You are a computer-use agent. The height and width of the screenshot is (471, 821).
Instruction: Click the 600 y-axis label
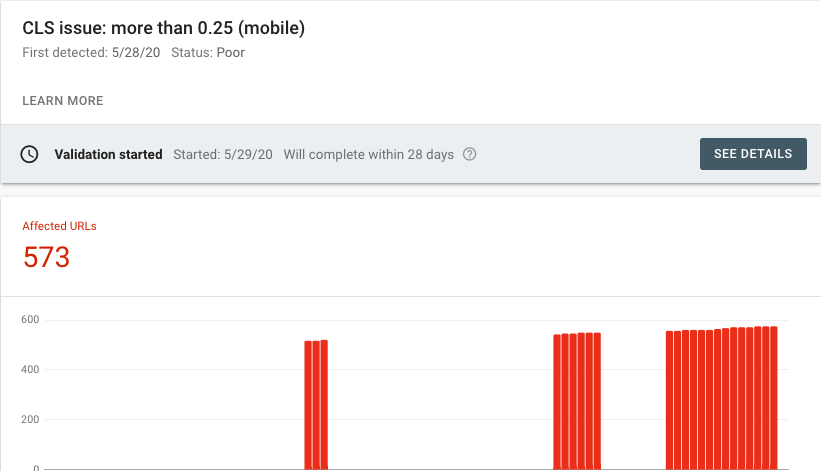30,319
